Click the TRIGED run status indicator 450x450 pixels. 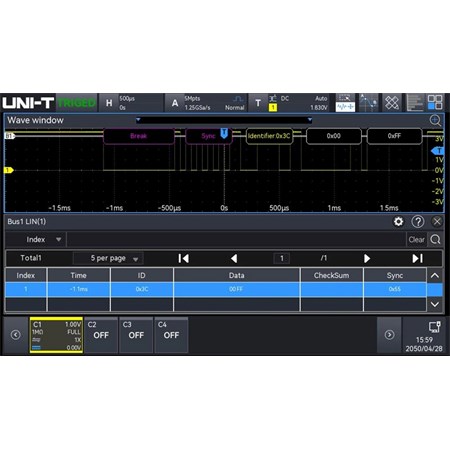pos(76,103)
